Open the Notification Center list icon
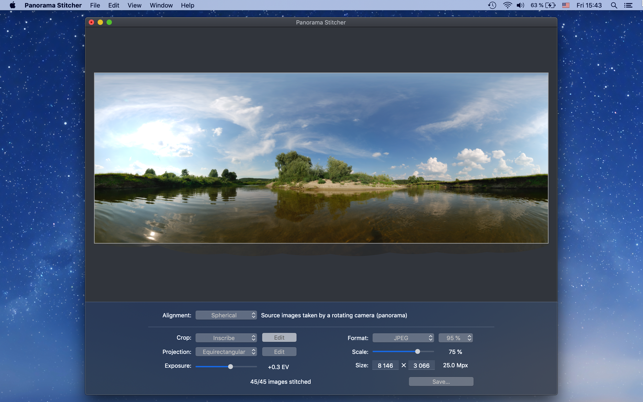The height and width of the screenshot is (402, 643). (x=629, y=5)
